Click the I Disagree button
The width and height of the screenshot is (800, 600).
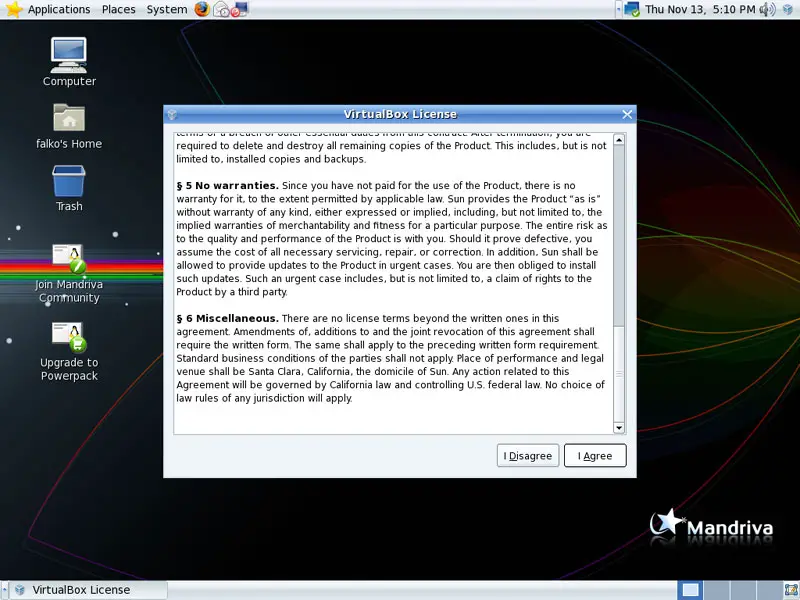pyautogui.click(x=528, y=456)
